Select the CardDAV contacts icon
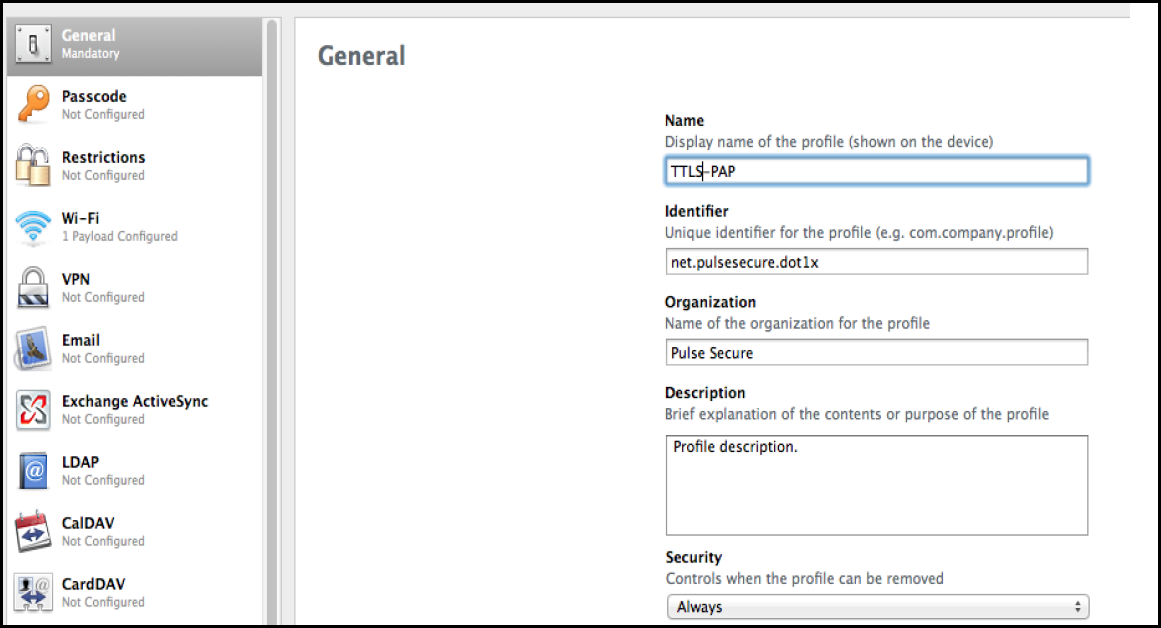 (33, 592)
